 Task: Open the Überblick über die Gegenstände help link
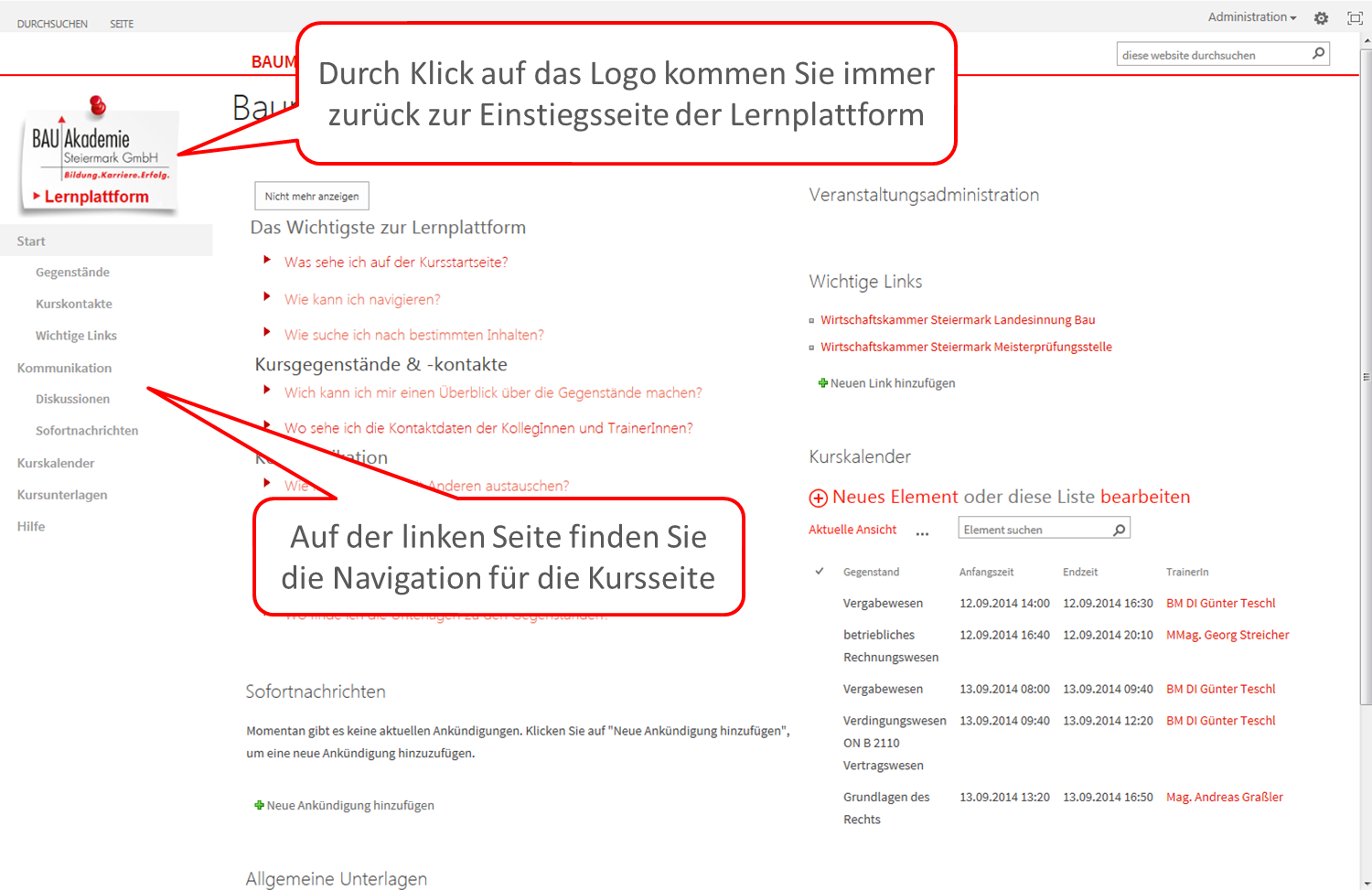tap(493, 393)
